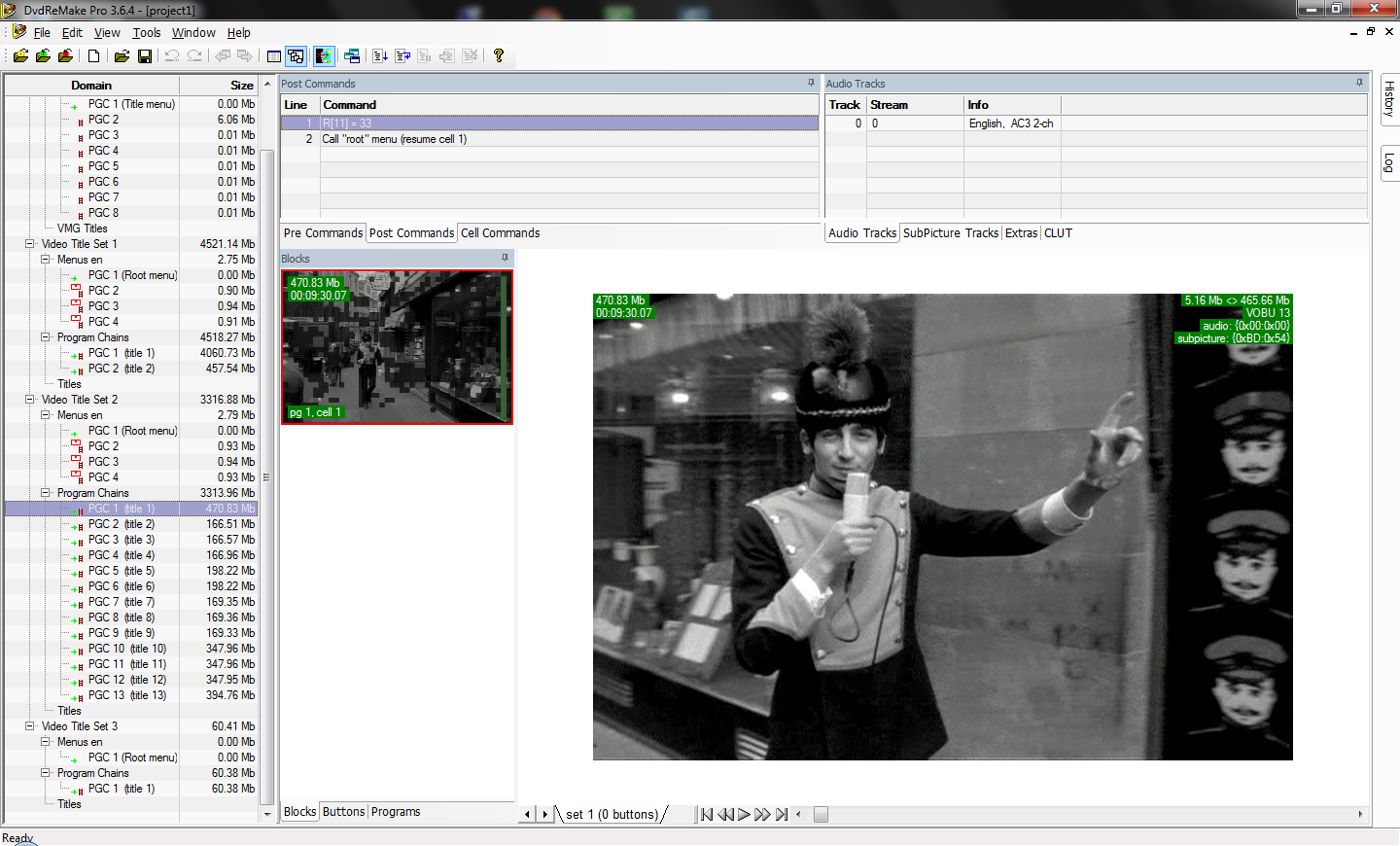
Task: Click the Undo arrow in the toolbar
Action: pyautogui.click(x=172, y=56)
